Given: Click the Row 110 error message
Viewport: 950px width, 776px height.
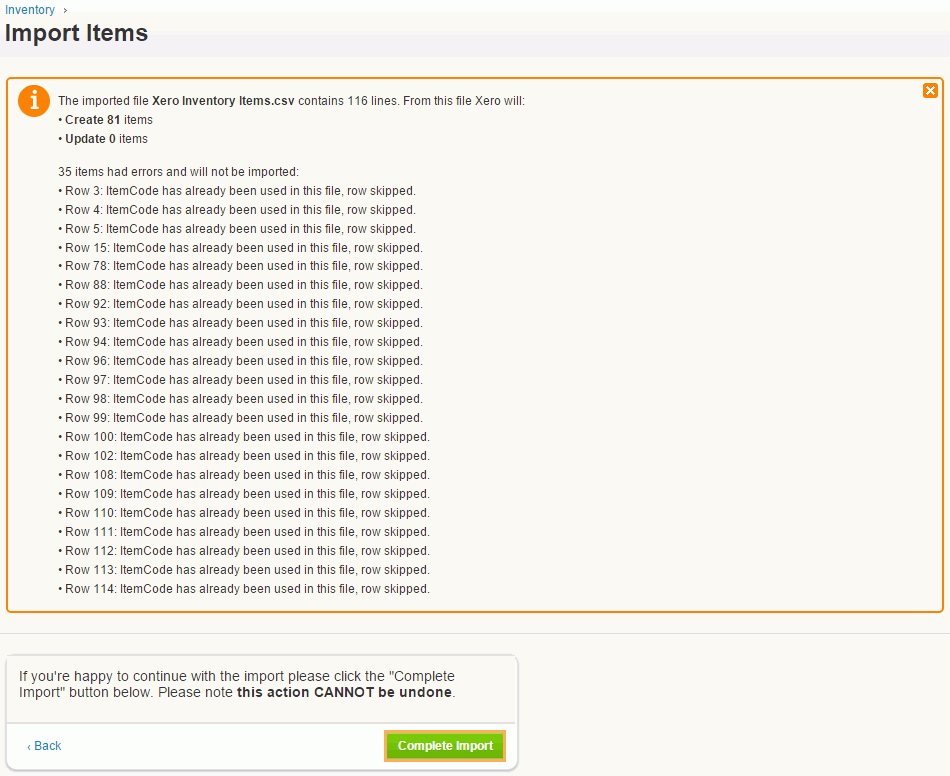Looking at the screenshot, I should pyautogui.click(x=244, y=513).
